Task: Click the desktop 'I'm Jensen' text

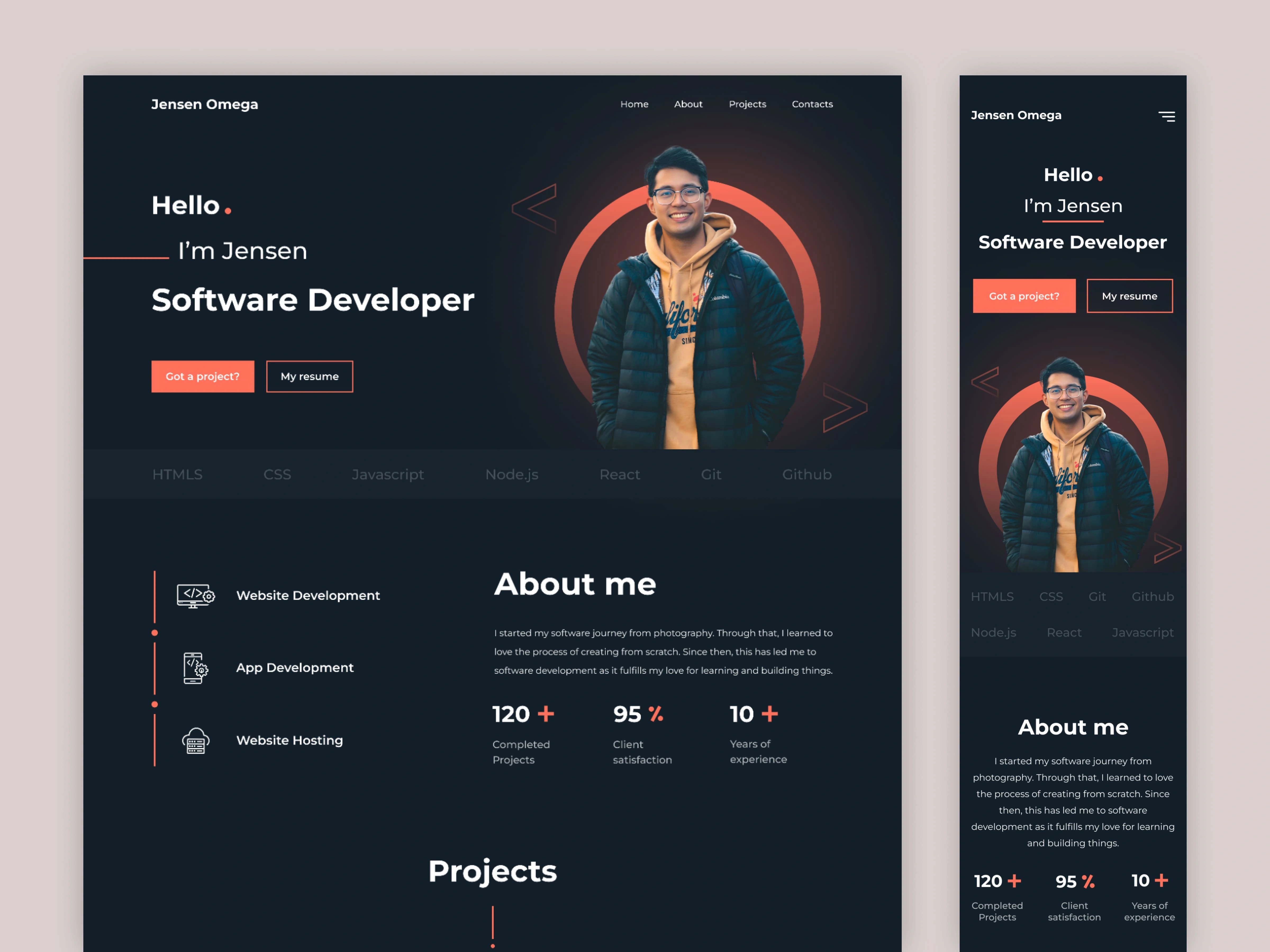Action: coord(242,251)
